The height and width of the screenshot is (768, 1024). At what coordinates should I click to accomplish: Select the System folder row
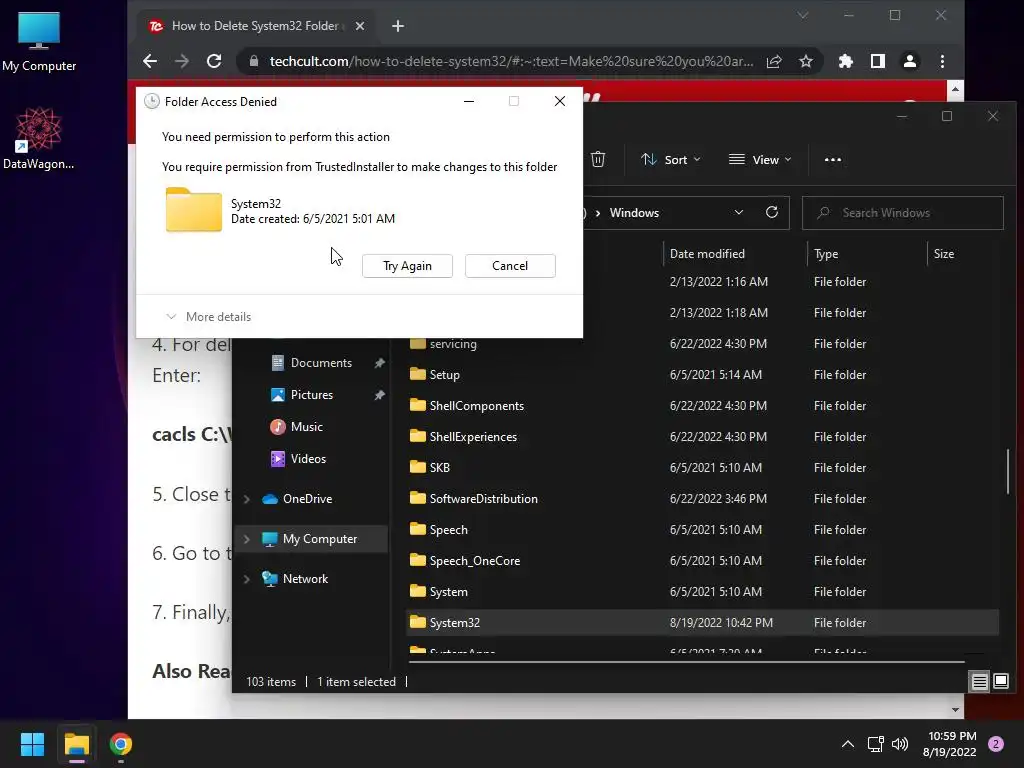pos(703,592)
